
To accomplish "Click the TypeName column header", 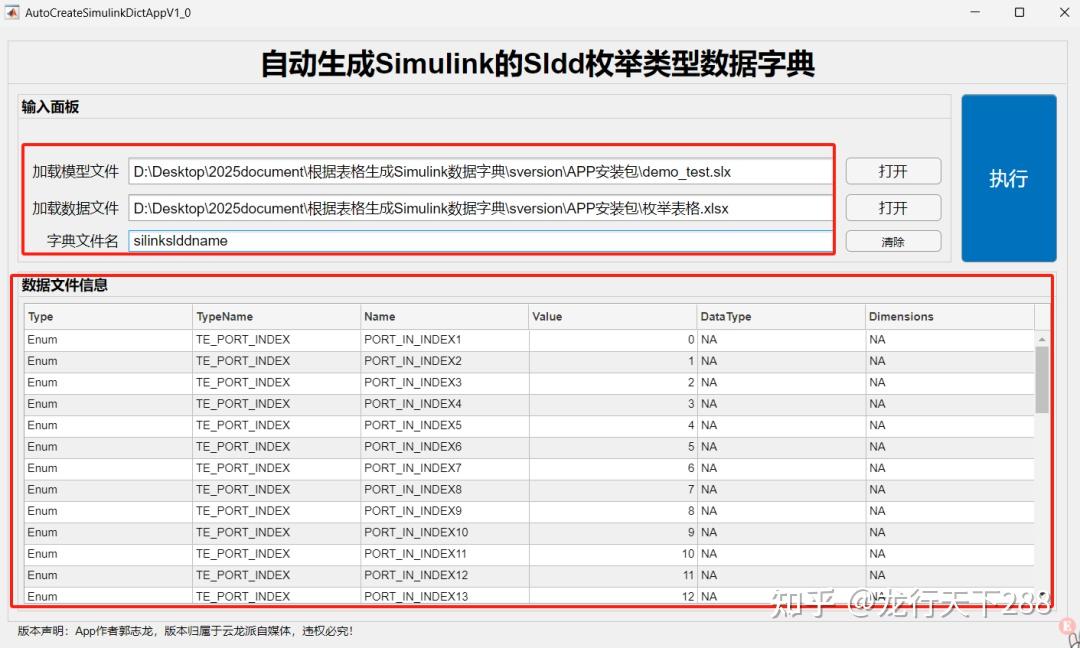I will click(x=276, y=316).
